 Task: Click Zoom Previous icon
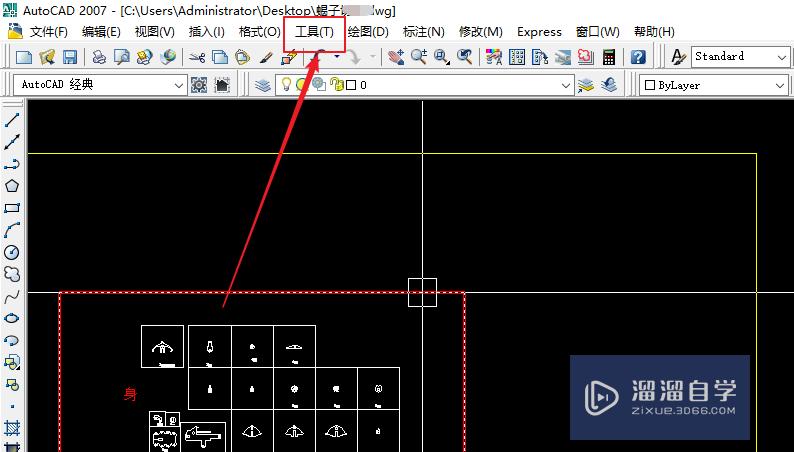(464, 57)
